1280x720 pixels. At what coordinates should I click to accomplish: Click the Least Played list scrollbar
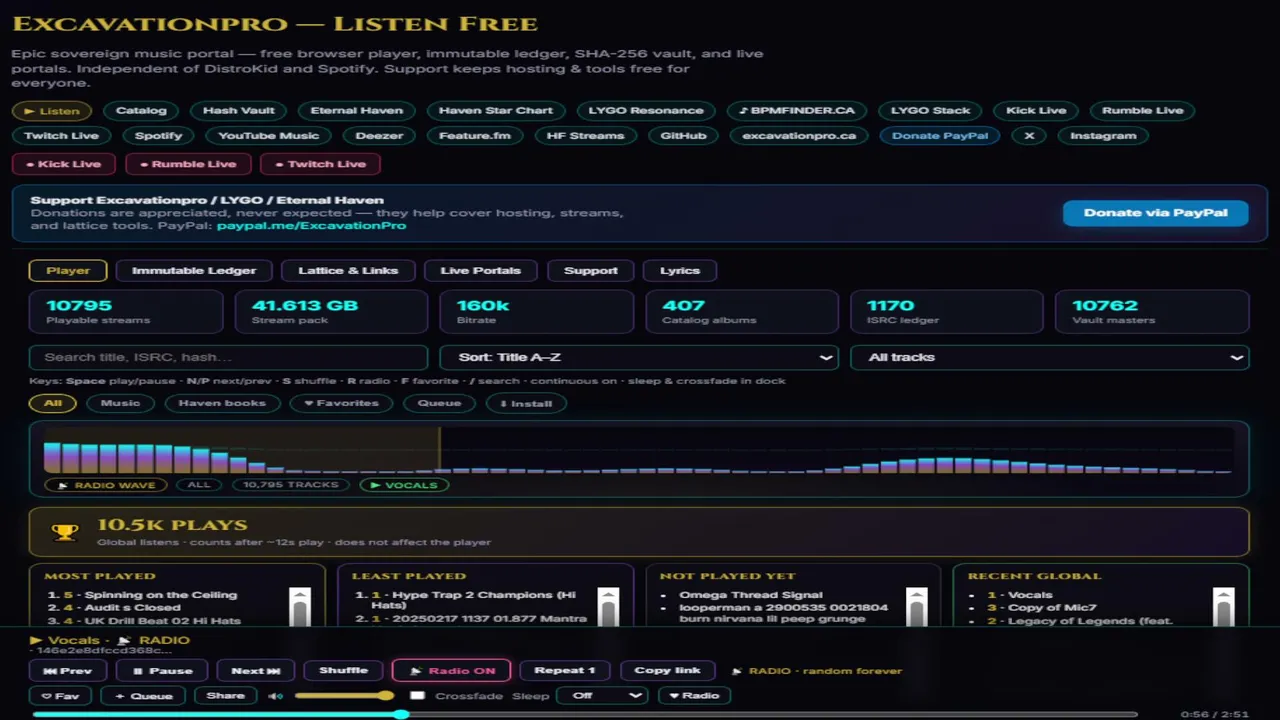[607, 607]
